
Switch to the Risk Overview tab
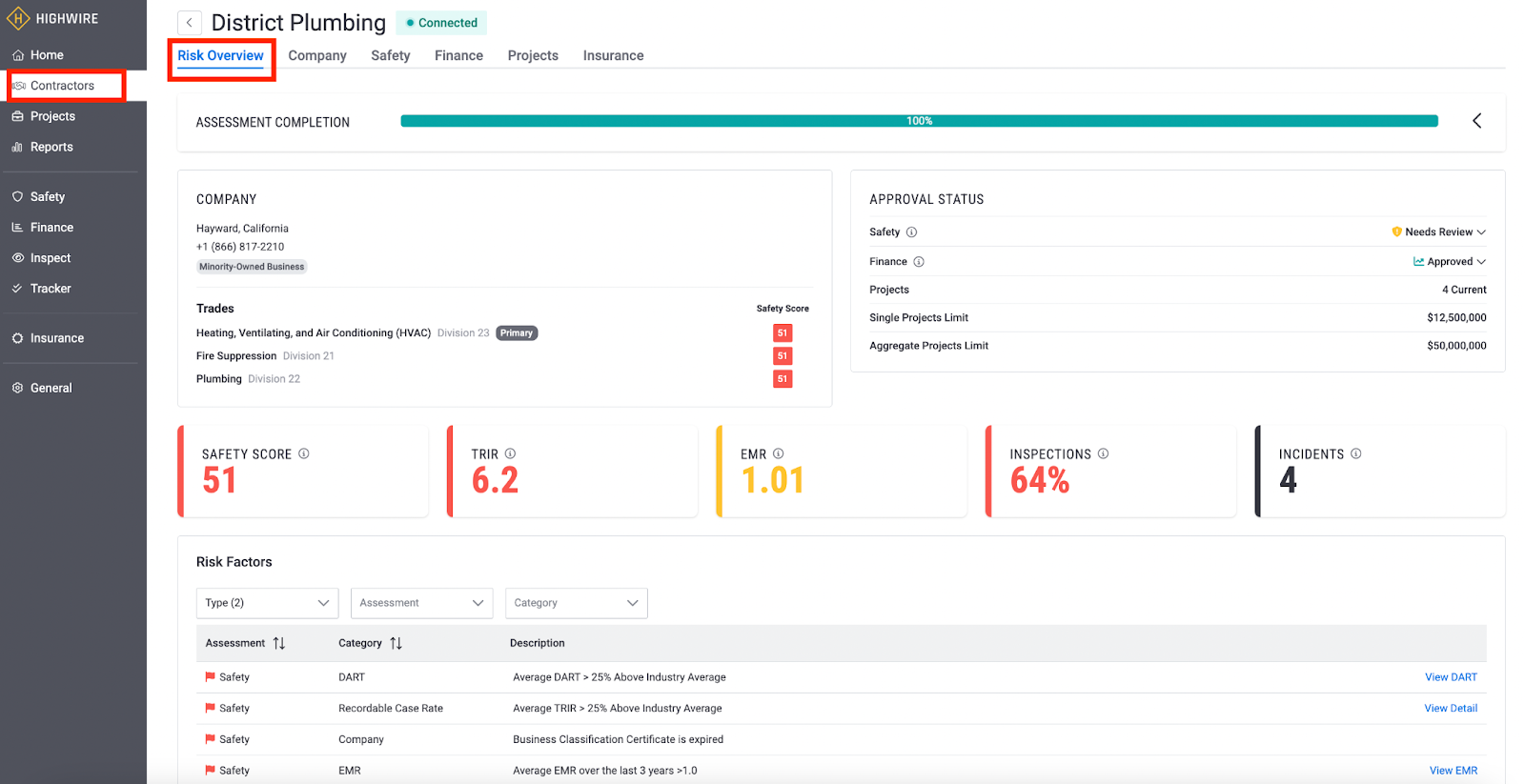pyautogui.click(x=220, y=55)
